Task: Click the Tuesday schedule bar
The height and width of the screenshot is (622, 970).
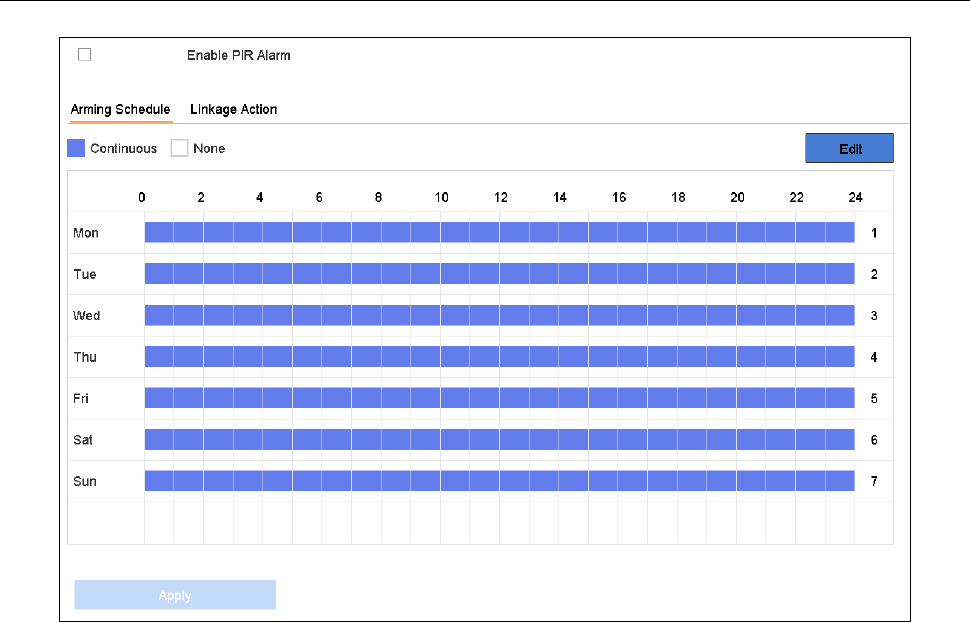Action: click(499, 274)
